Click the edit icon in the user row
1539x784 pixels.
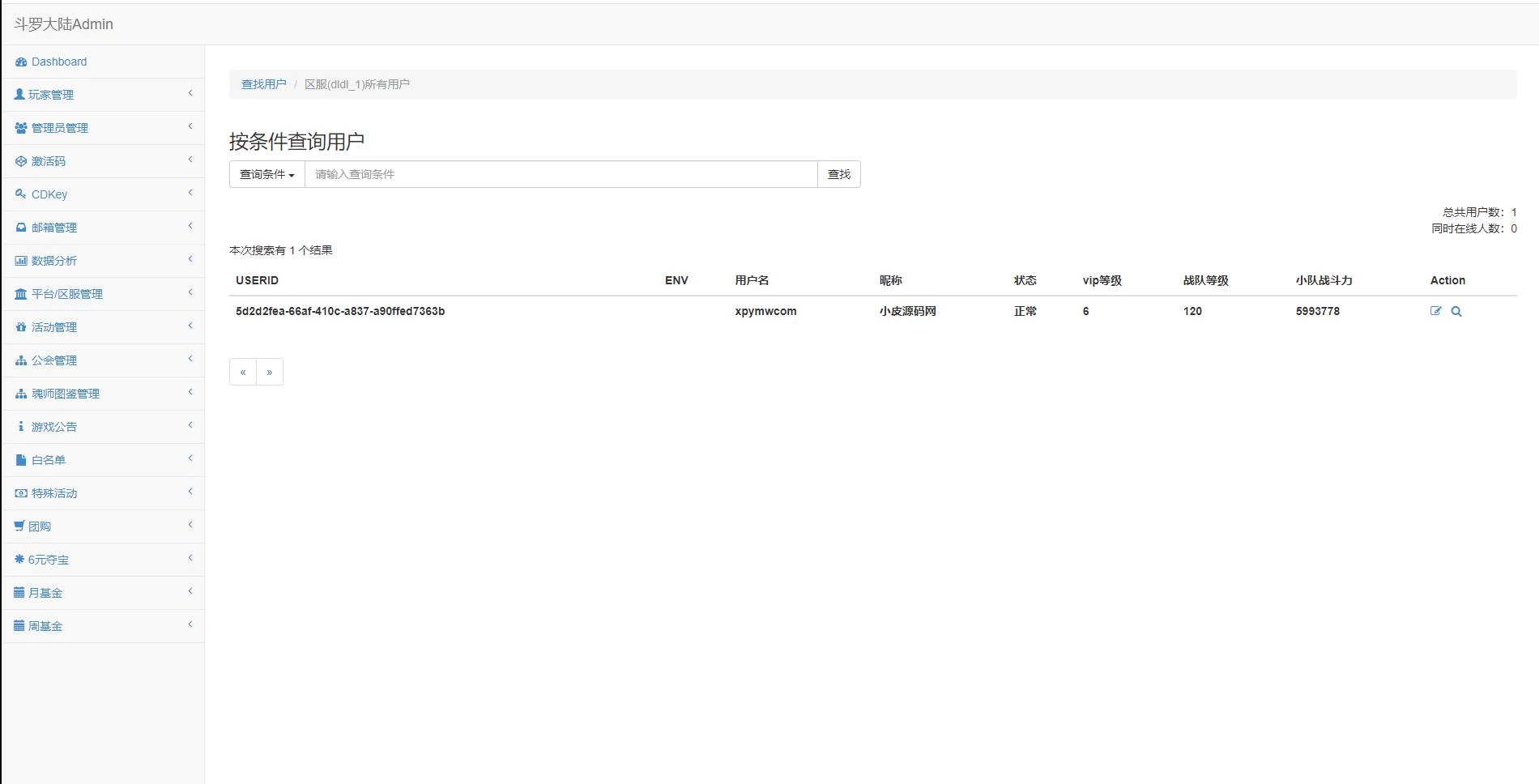[1435, 311]
